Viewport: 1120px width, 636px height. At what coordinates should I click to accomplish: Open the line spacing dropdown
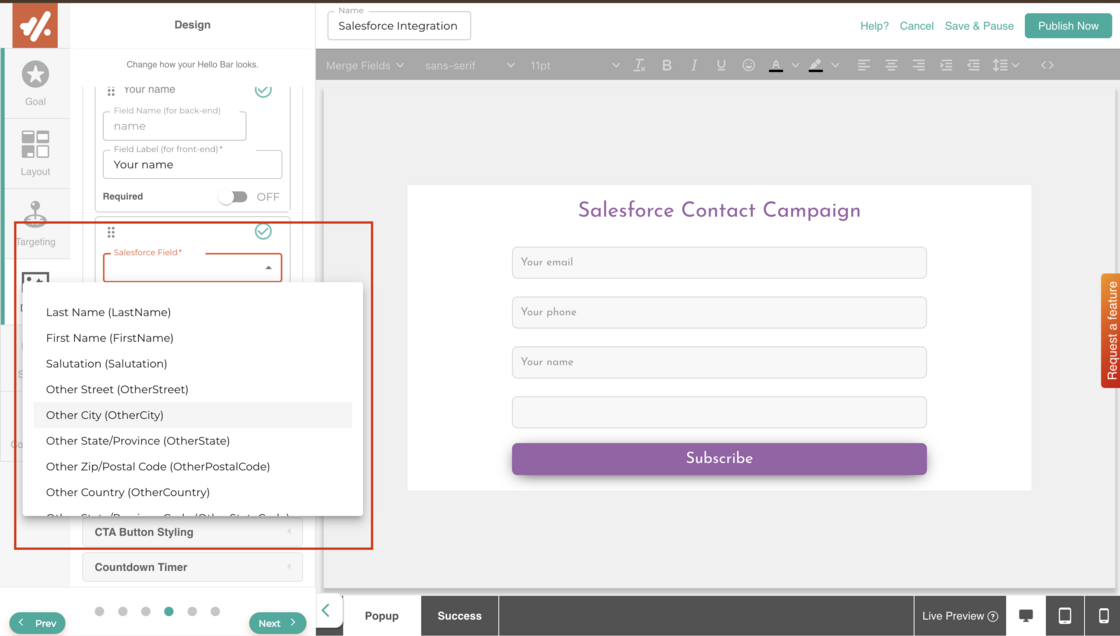1005,65
